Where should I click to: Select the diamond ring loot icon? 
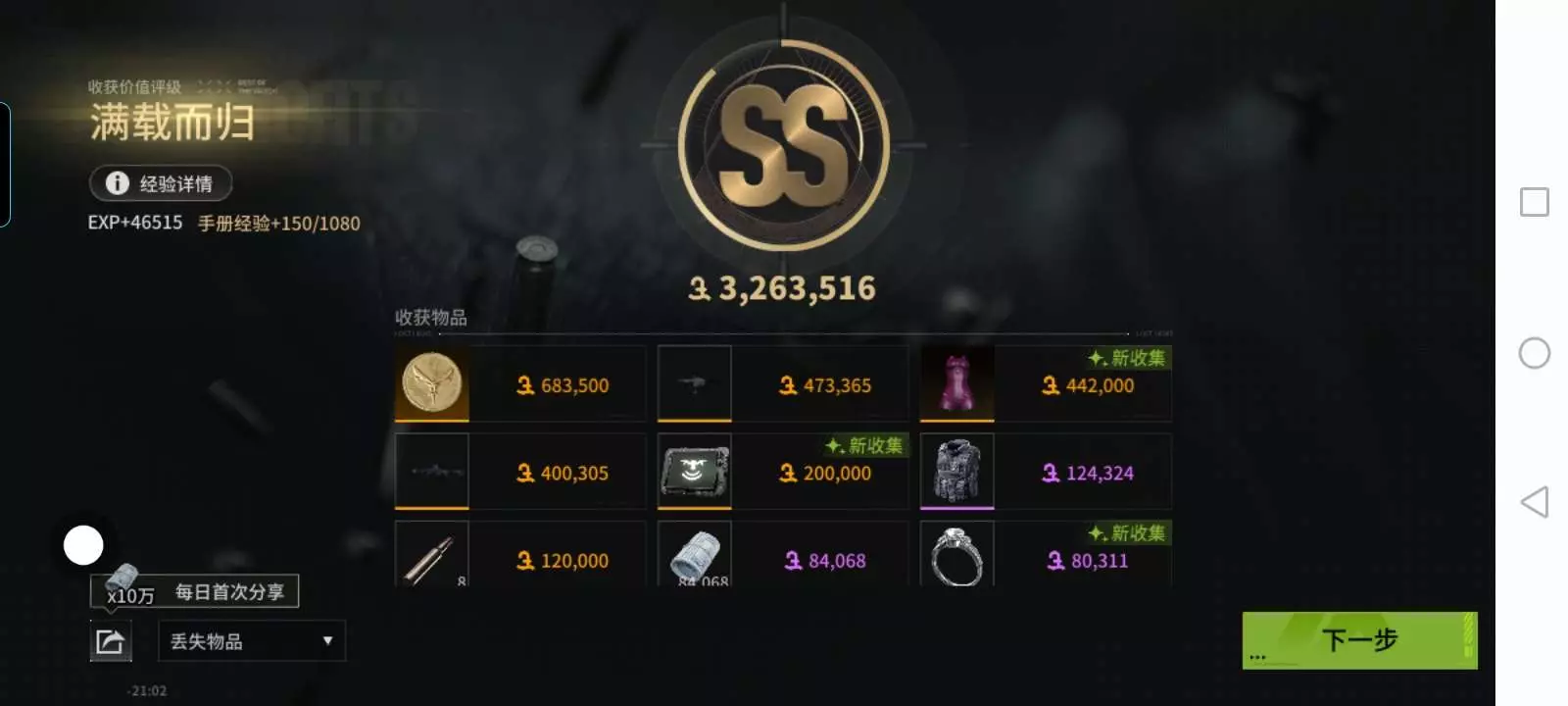tap(956, 554)
